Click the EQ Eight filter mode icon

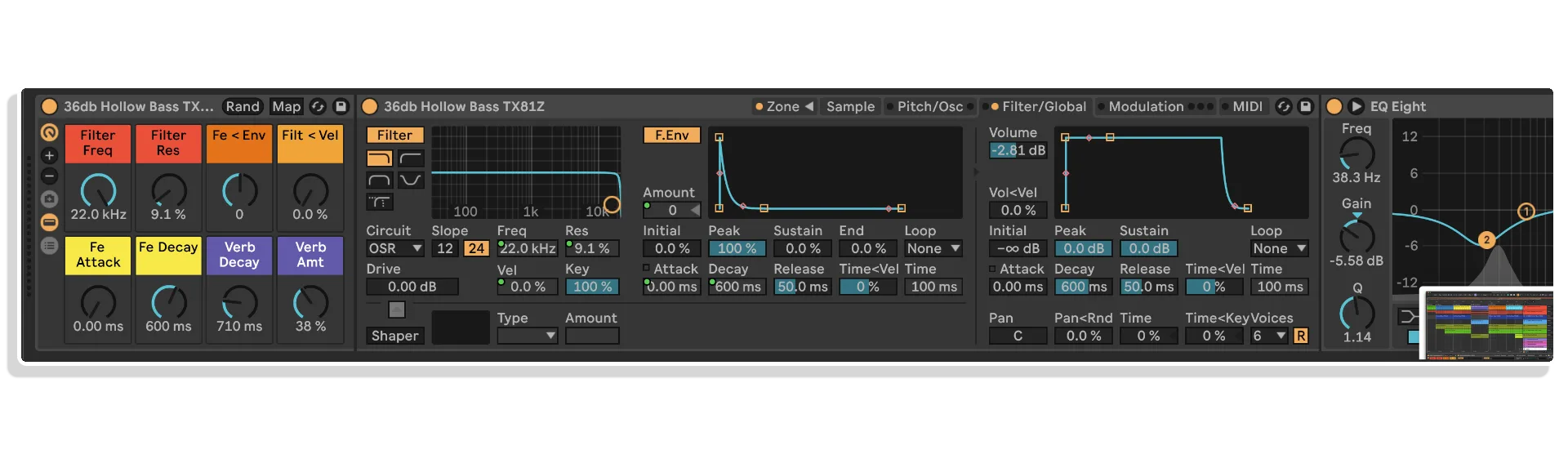coord(1409,316)
